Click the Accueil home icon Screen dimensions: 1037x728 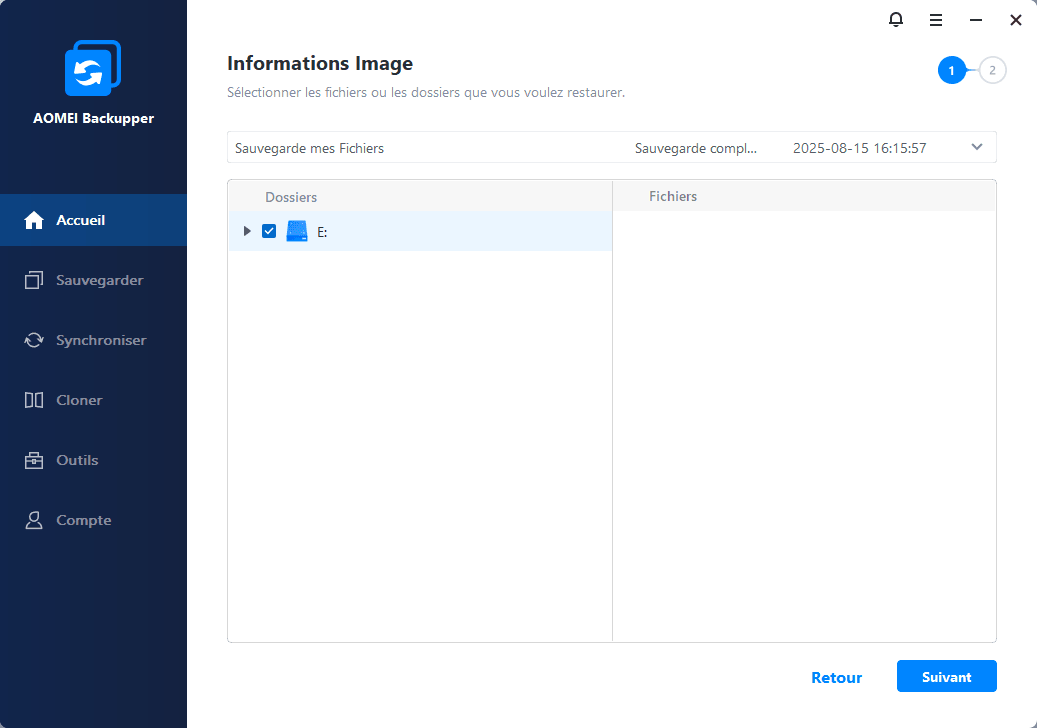click(x=34, y=220)
